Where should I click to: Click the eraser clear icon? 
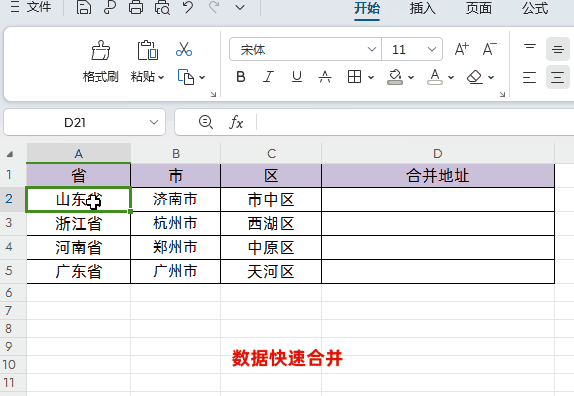click(475, 77)
